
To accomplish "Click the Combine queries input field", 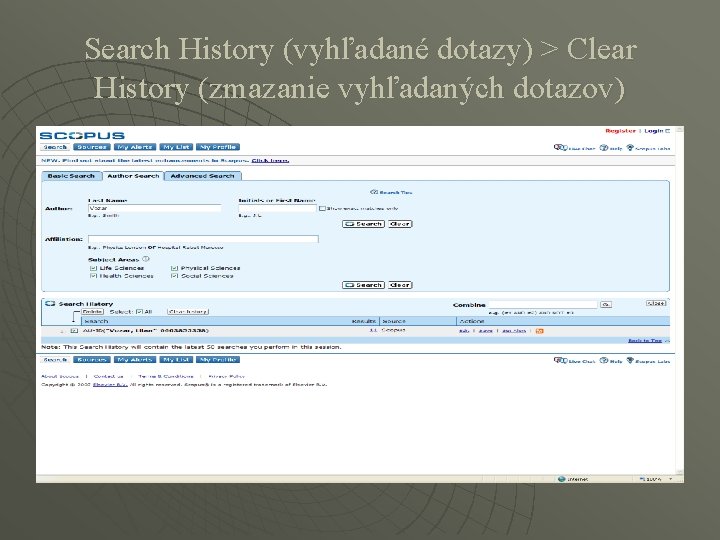I will click(543, 304).
